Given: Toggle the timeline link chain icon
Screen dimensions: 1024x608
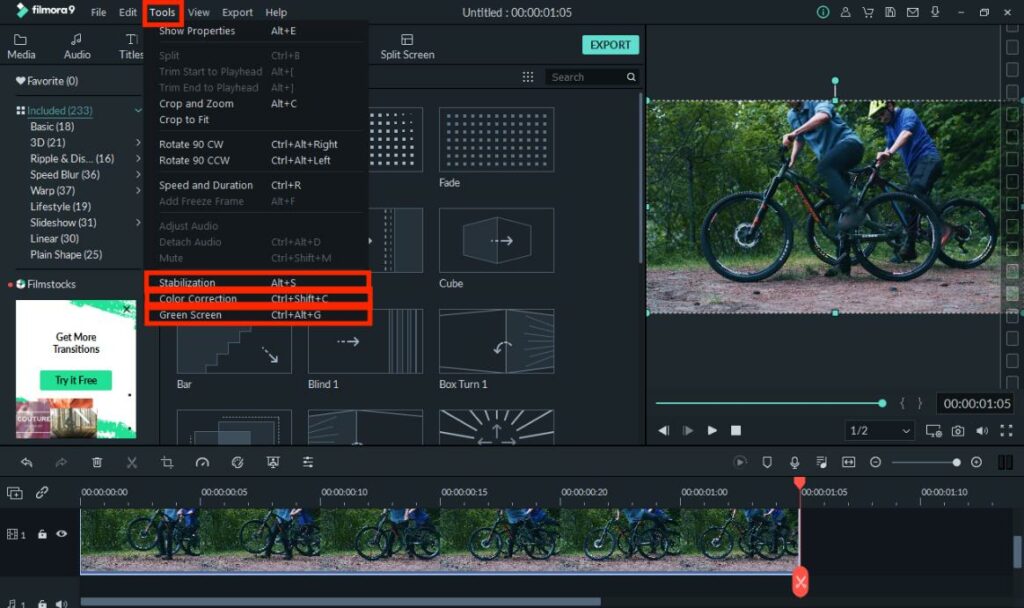Looking at the screenshot, I should pyautogui.click(x=42, y=492).
